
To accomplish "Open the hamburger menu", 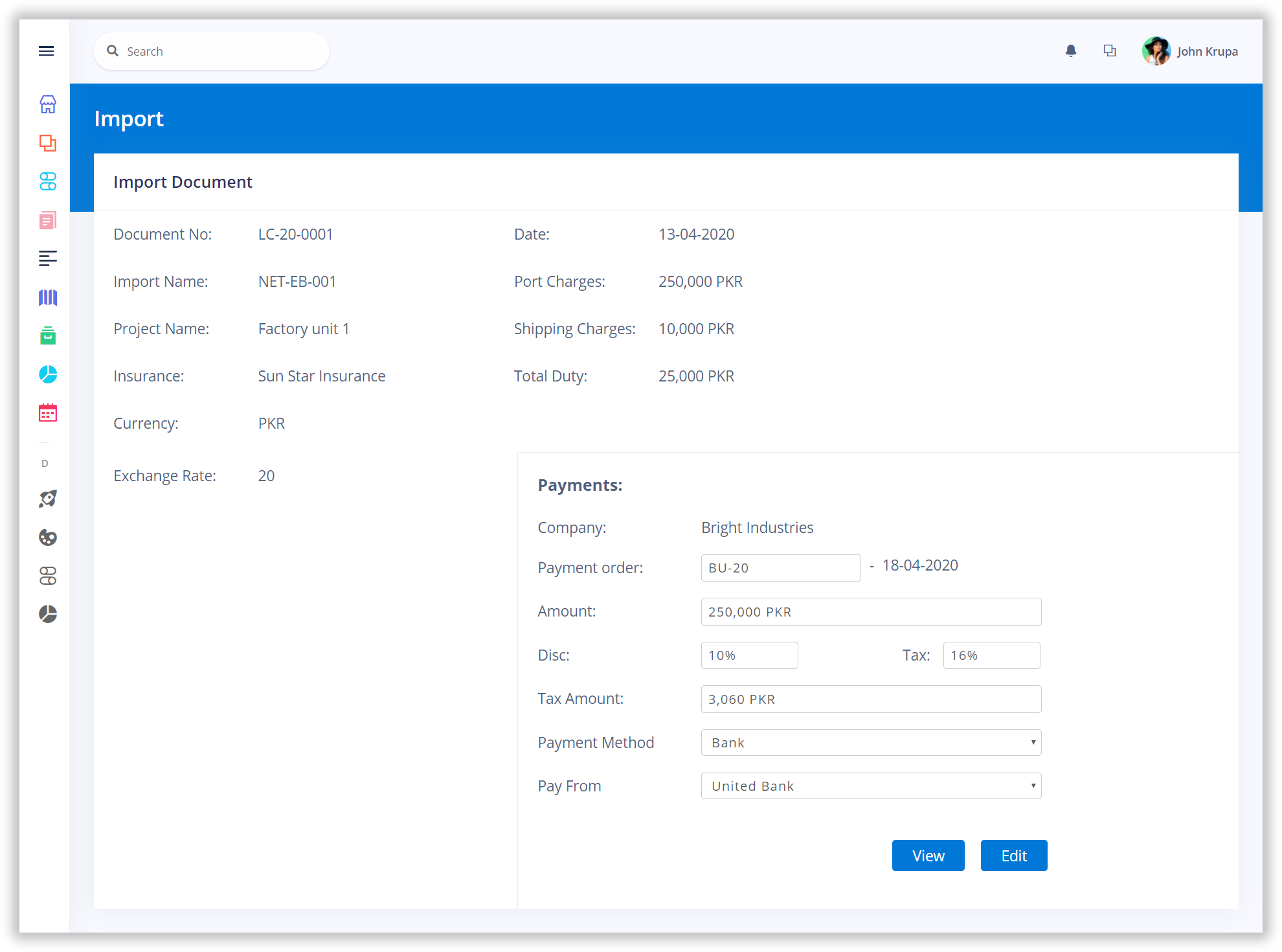I will (x=46, y=51).
